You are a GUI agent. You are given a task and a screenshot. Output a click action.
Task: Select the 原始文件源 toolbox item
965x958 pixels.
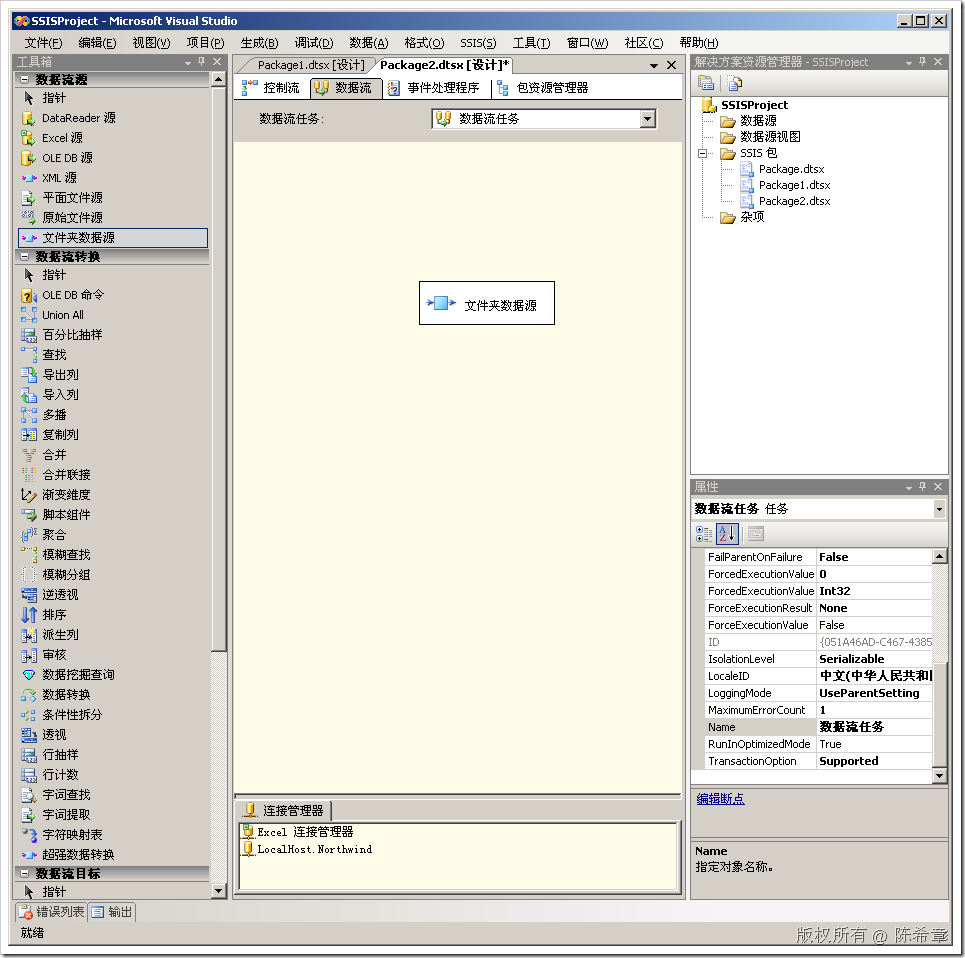(x=72, y=218)
